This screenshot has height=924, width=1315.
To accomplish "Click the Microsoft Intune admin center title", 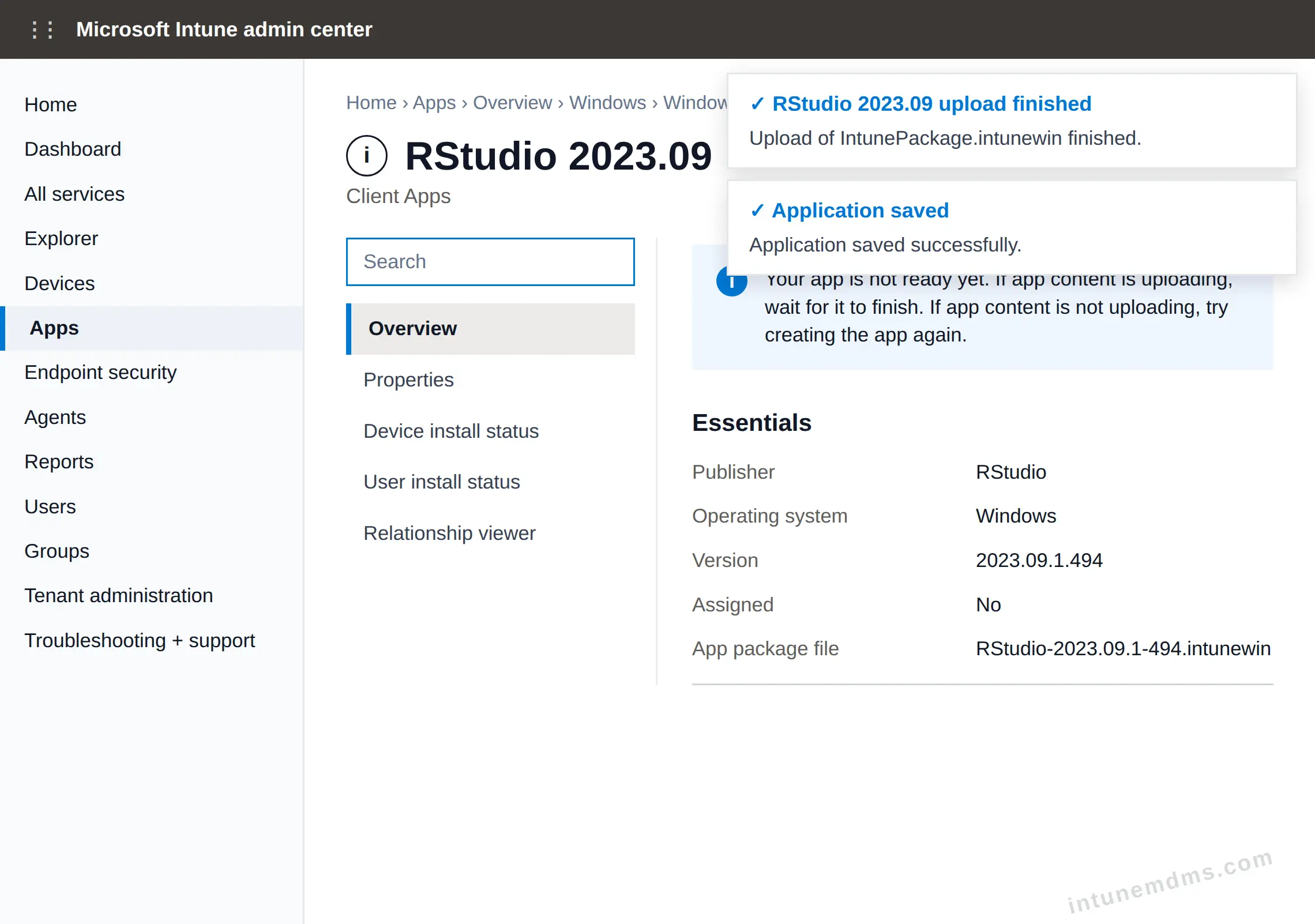I will pos(224,29).
